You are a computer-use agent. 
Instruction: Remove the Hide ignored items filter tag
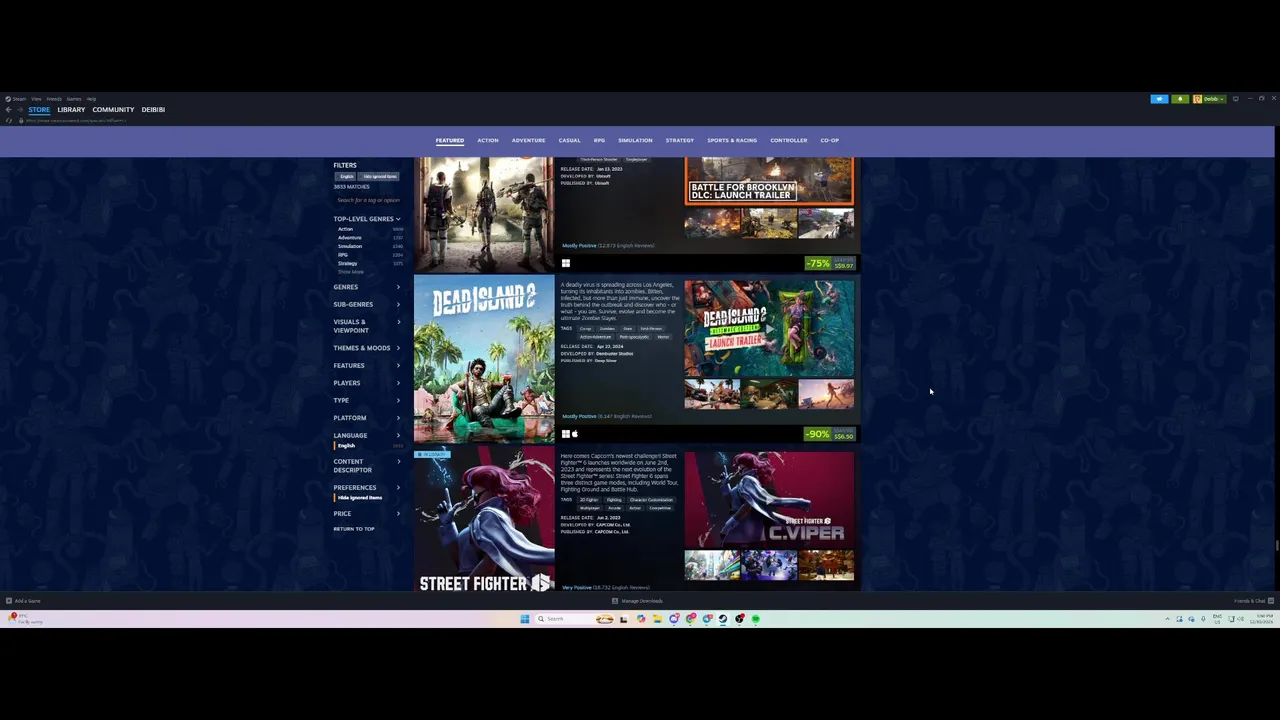[x=380, y=177]
